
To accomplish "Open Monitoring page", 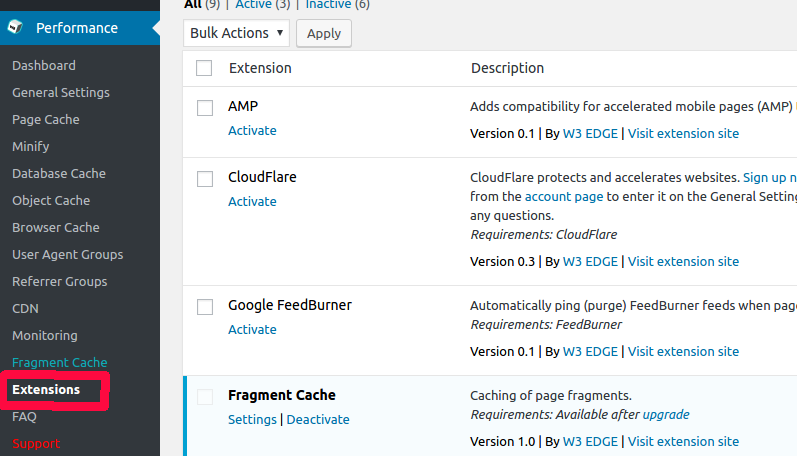I will pos(45,336).
